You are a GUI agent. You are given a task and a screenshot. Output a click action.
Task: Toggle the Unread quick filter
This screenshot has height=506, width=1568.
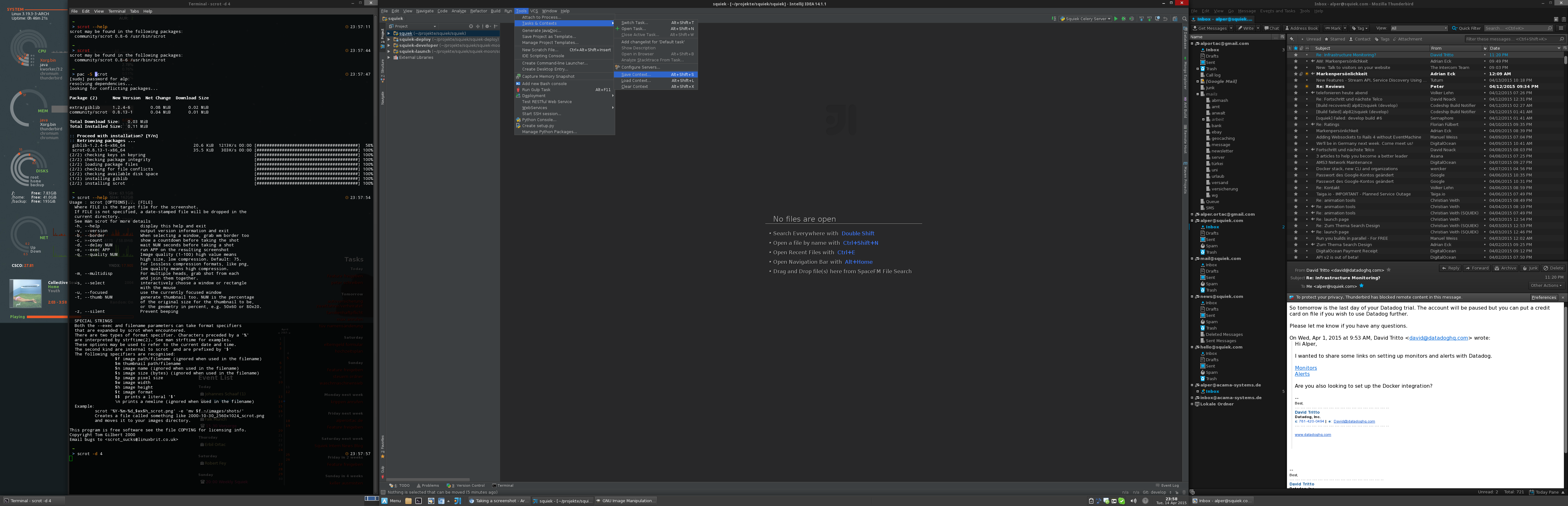[x=1311, y=39]
